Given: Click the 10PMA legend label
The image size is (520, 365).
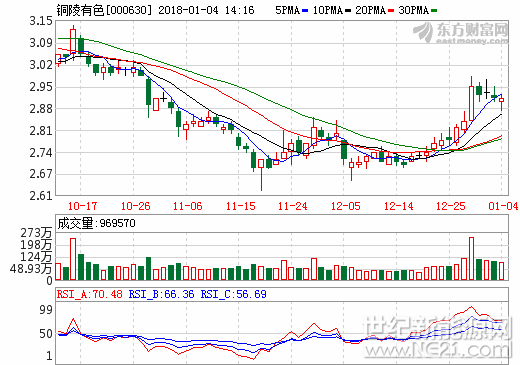Looking at the screenshot, I should point(328,10).
